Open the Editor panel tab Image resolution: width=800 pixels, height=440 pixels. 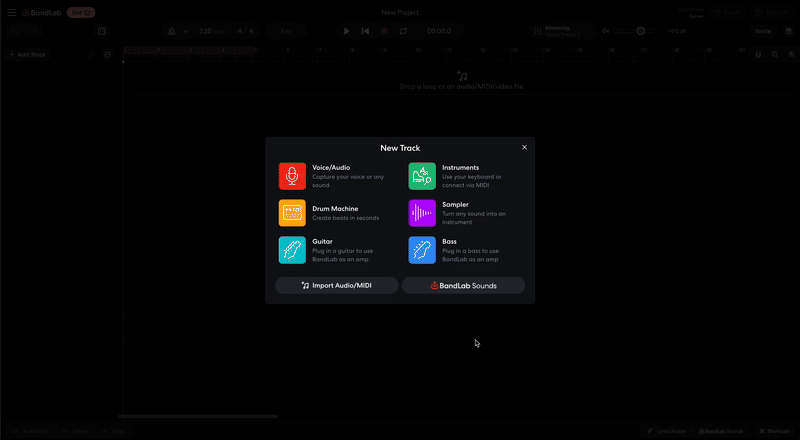(x=115, y=431)
